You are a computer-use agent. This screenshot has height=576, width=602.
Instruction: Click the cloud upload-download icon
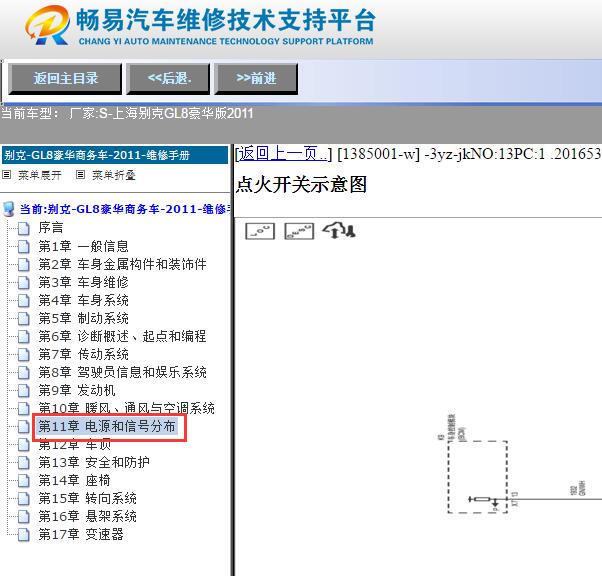(339, 230)
